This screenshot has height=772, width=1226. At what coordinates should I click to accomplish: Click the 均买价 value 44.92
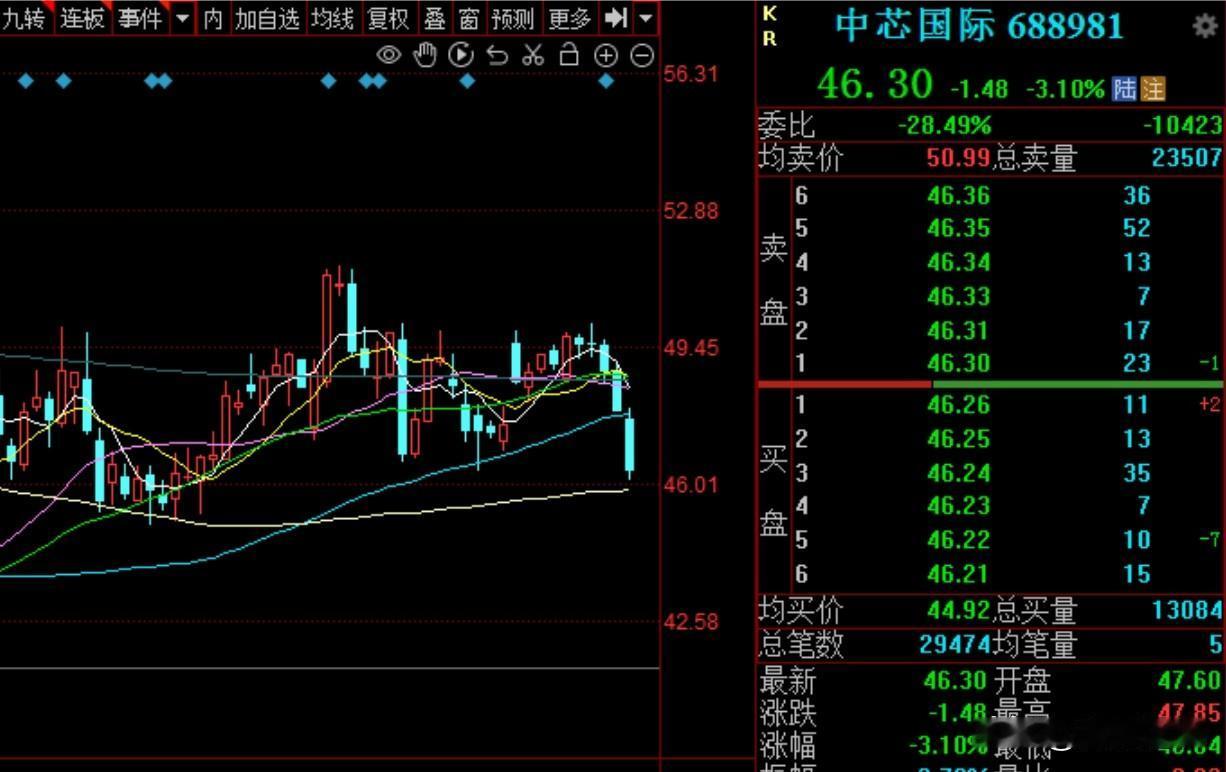click(958, 609)
